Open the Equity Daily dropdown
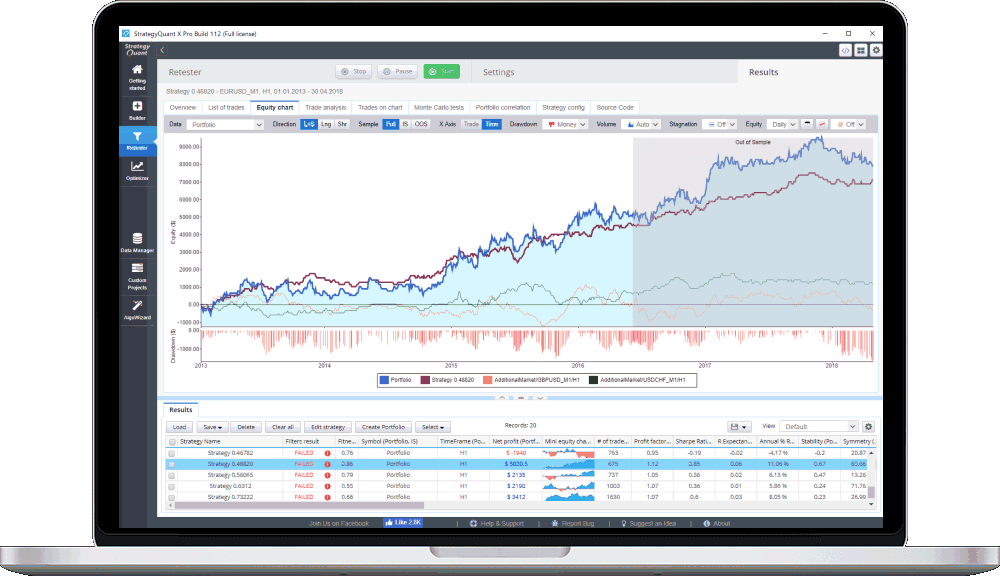 point(782,124)
